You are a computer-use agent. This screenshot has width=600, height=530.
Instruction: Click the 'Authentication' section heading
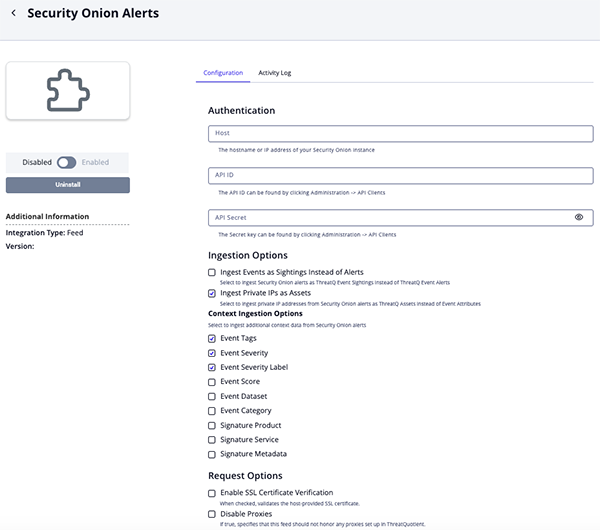pos(241,111)
